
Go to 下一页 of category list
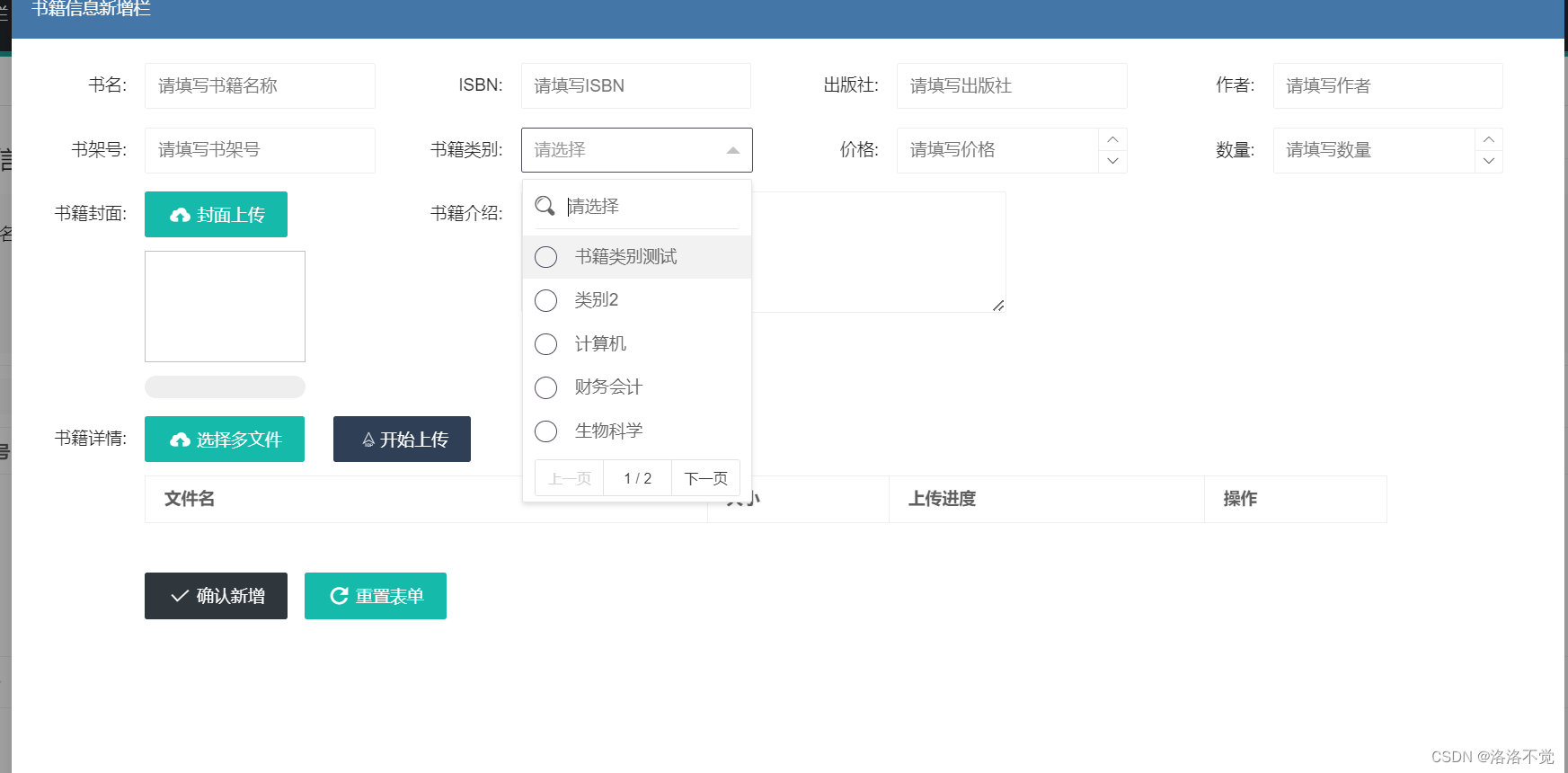coord(705,478)
